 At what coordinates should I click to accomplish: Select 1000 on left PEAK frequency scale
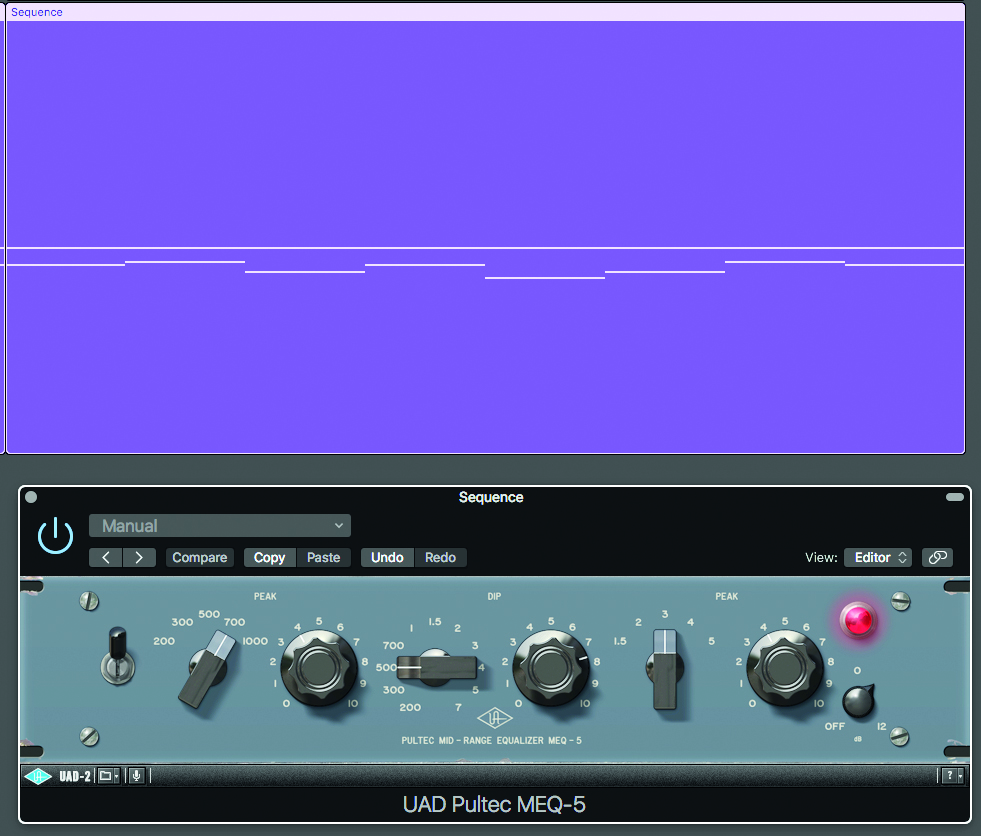tap(255, 641)
